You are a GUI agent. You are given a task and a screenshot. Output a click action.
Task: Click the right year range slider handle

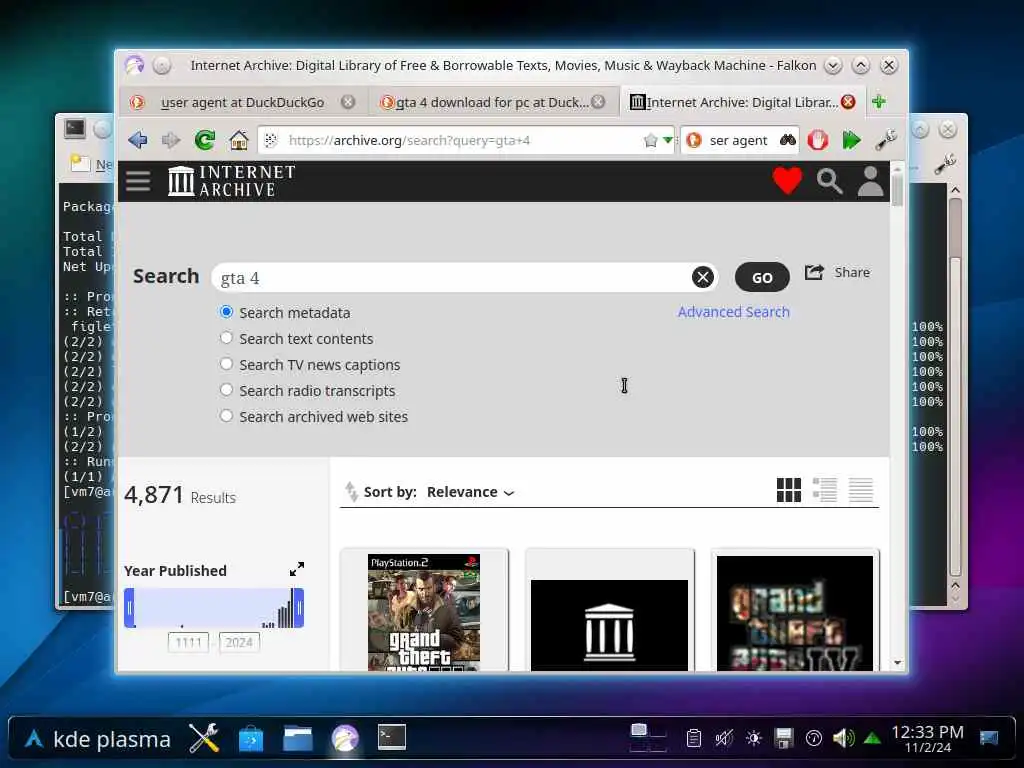click(x=298, y=608)
